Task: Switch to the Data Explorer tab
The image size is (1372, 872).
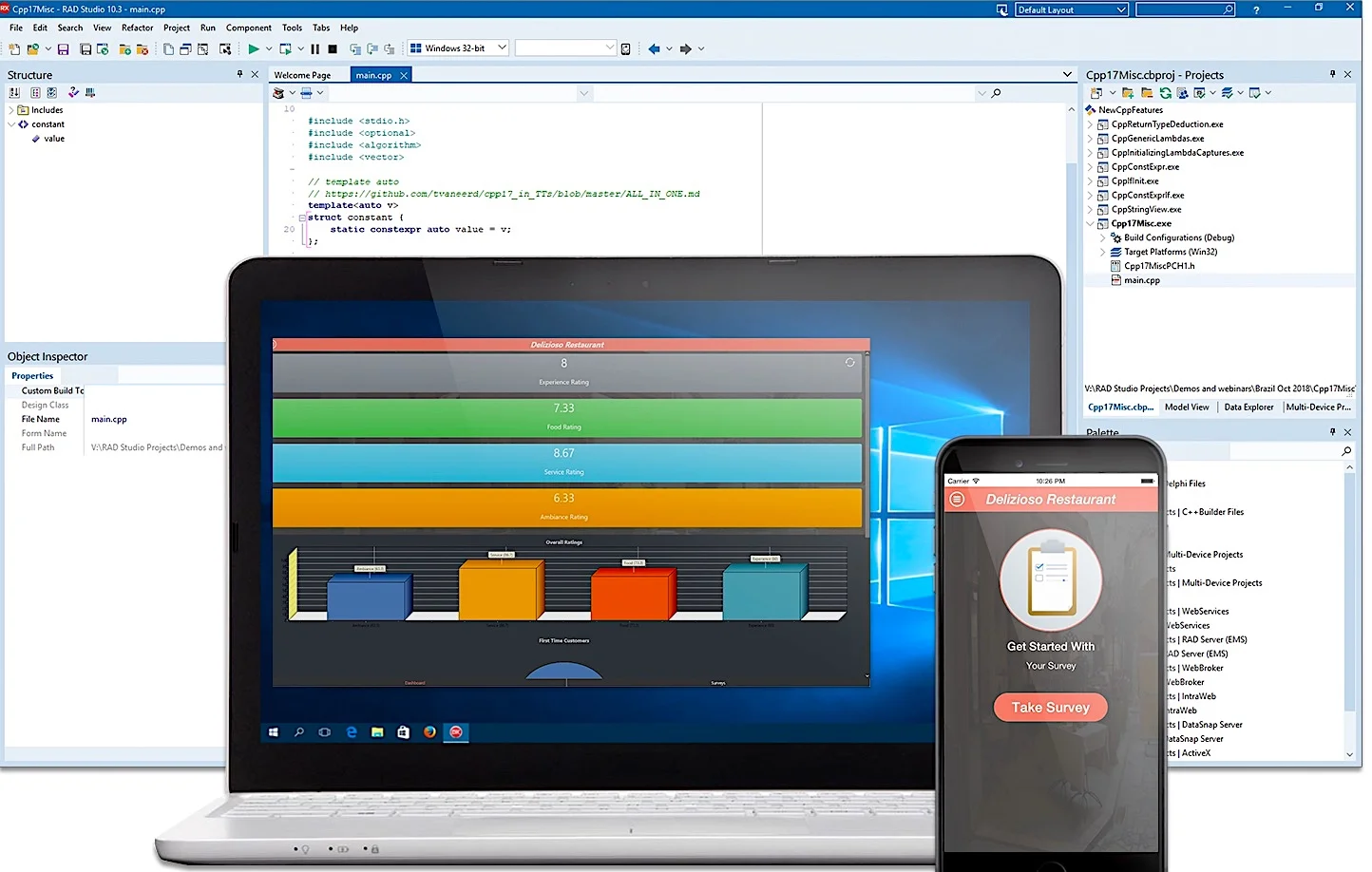Action: pos(1248,407)
